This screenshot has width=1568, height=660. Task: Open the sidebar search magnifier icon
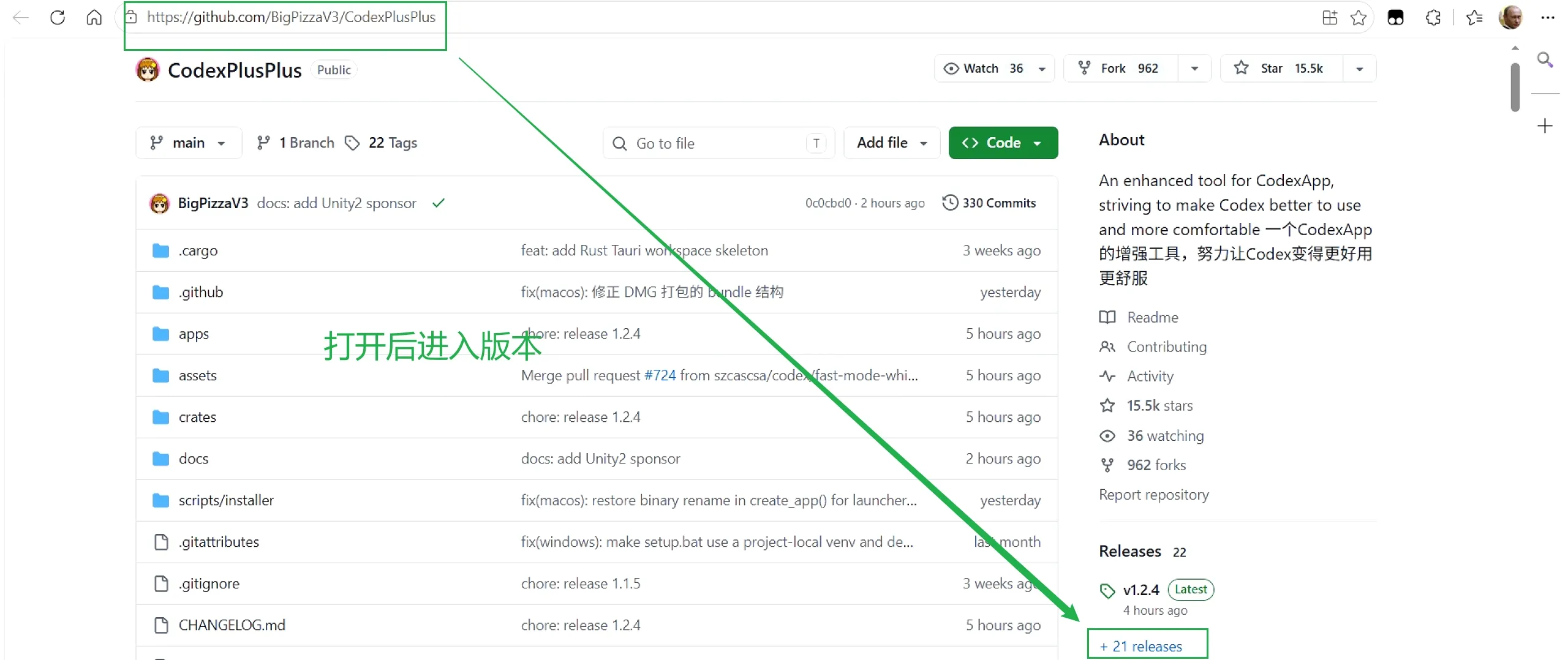point(1545,59)
